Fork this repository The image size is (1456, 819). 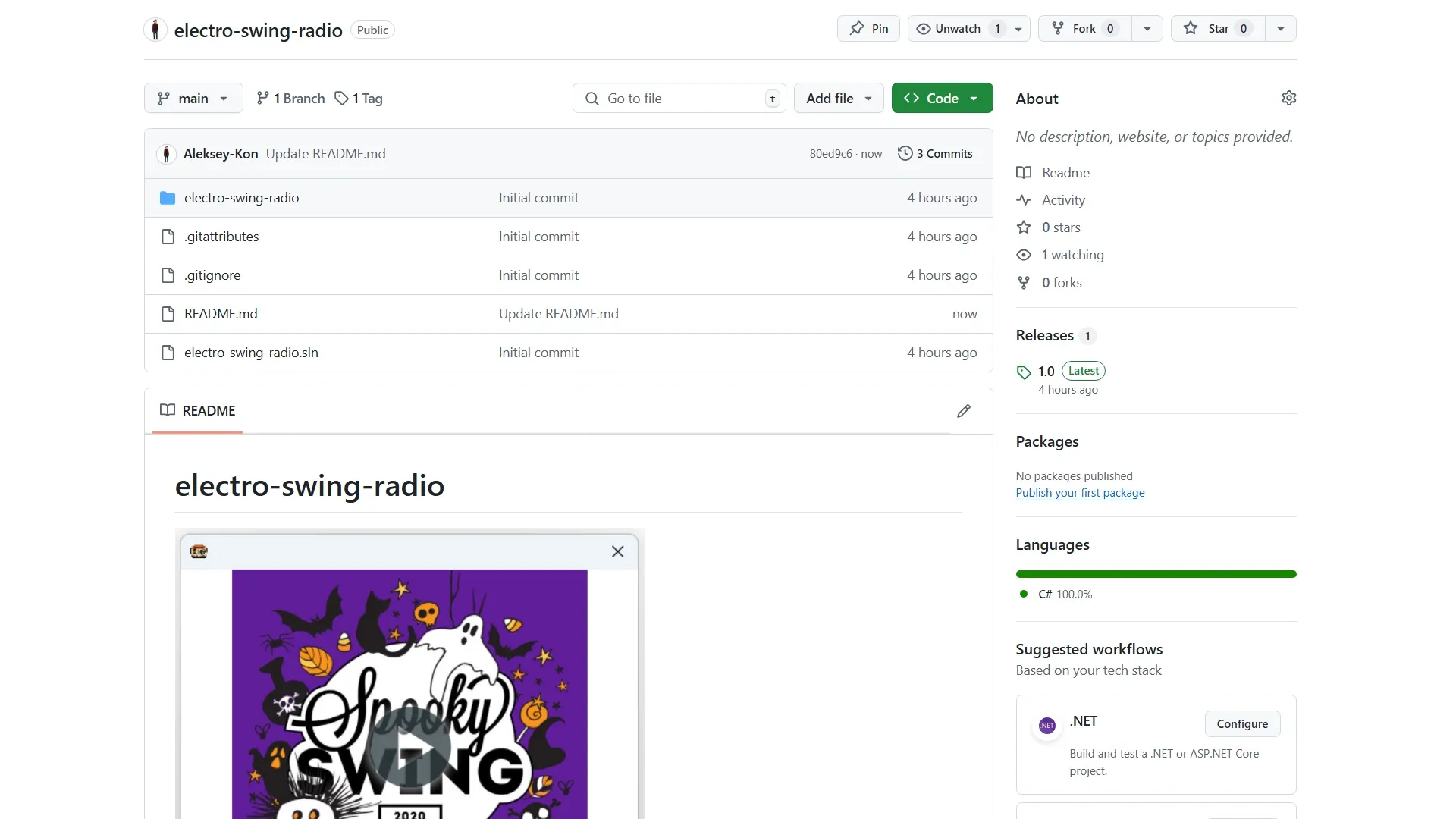pyautogui.click(x=1084, y=29)
